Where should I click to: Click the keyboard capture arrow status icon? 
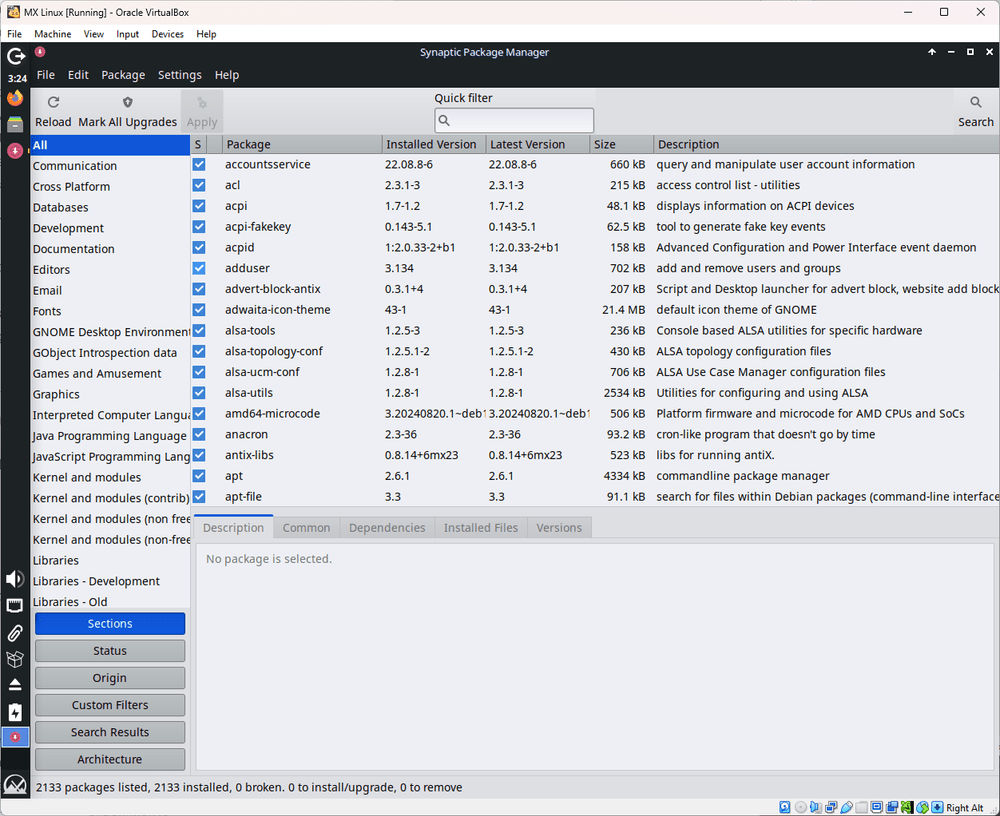[x=938, y=807]
